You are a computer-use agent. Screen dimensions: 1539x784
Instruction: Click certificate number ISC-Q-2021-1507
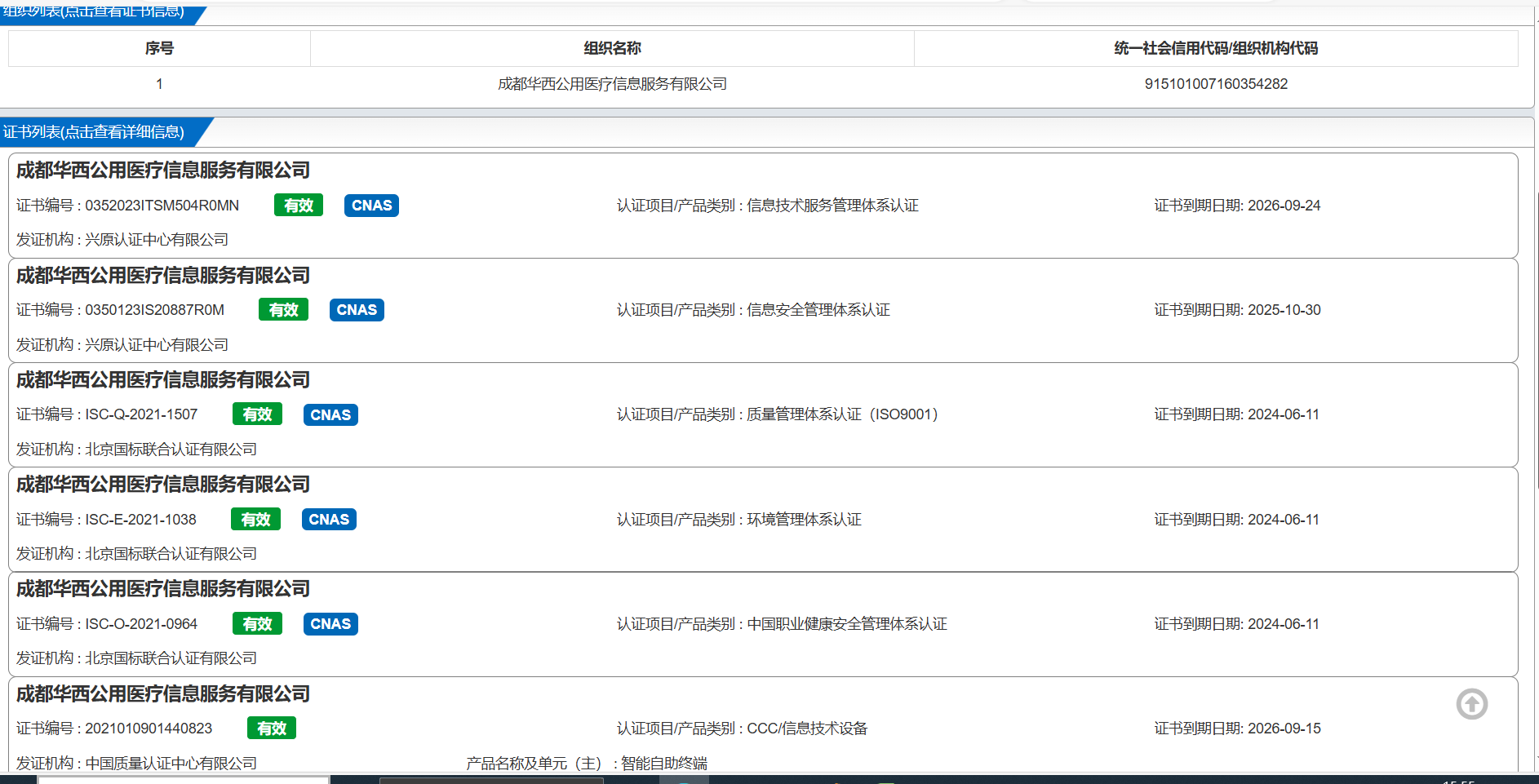tap(141, 414)
